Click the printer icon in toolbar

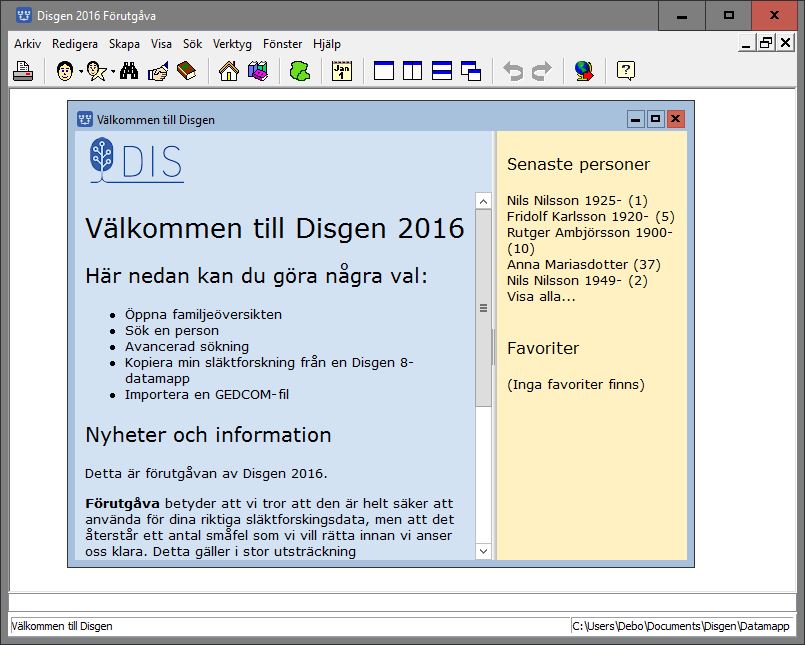pyautogui.click(x=23, y=71)
